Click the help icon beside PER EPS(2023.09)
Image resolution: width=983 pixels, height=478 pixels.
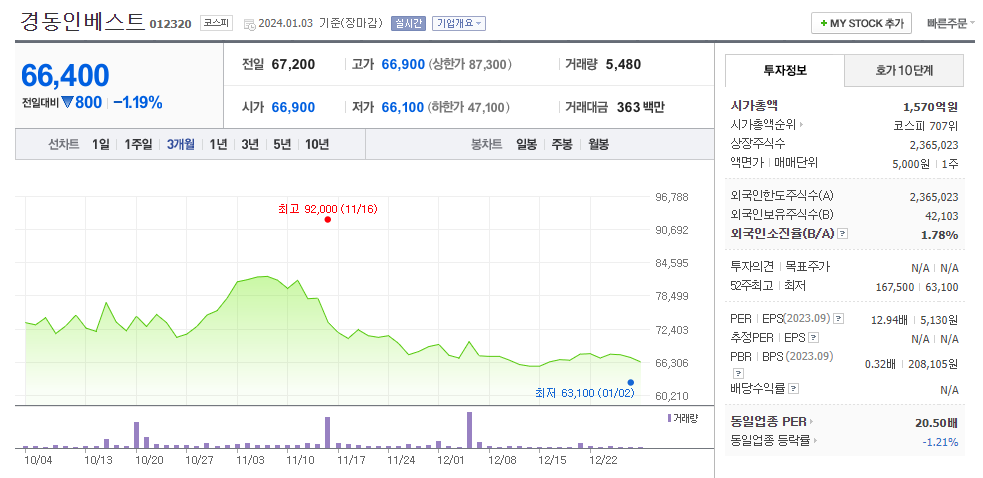839,319
